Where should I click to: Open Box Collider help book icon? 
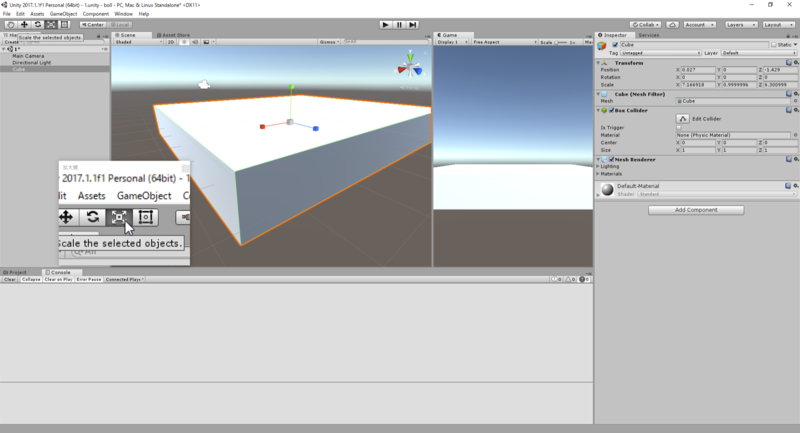789,110
